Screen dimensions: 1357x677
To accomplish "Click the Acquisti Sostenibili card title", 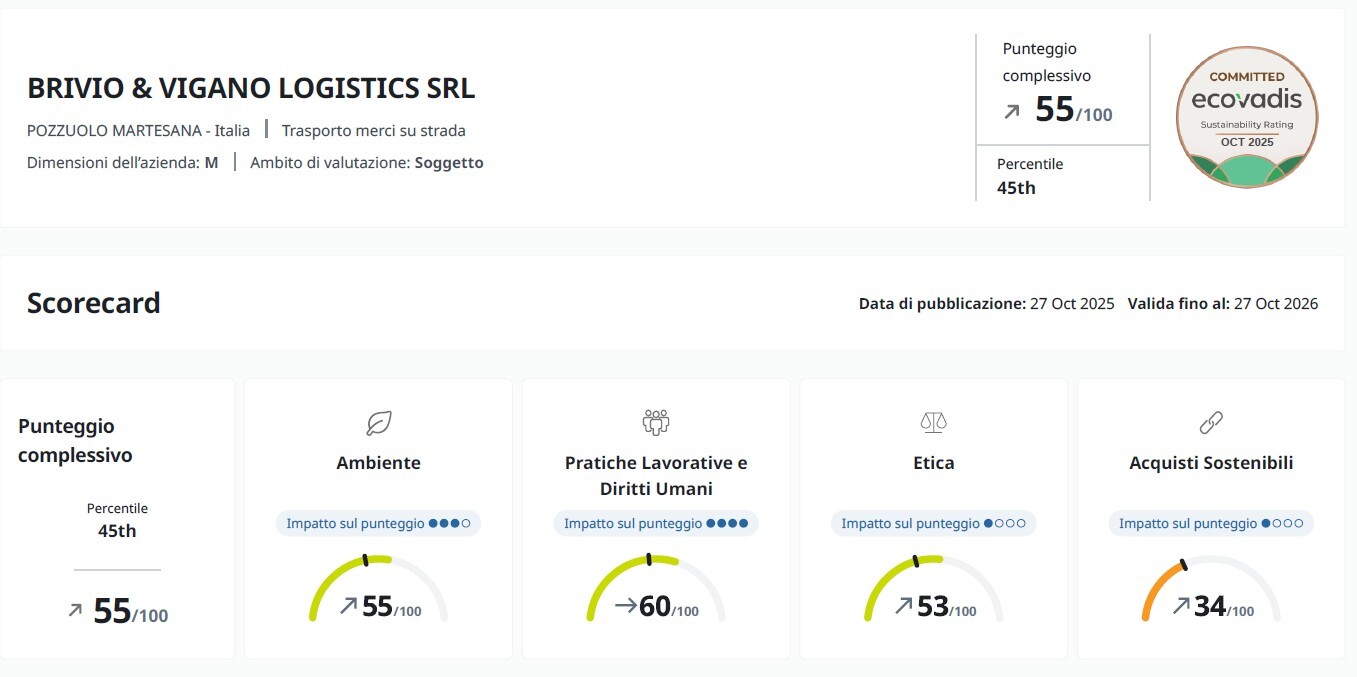I will point(1211,463).
